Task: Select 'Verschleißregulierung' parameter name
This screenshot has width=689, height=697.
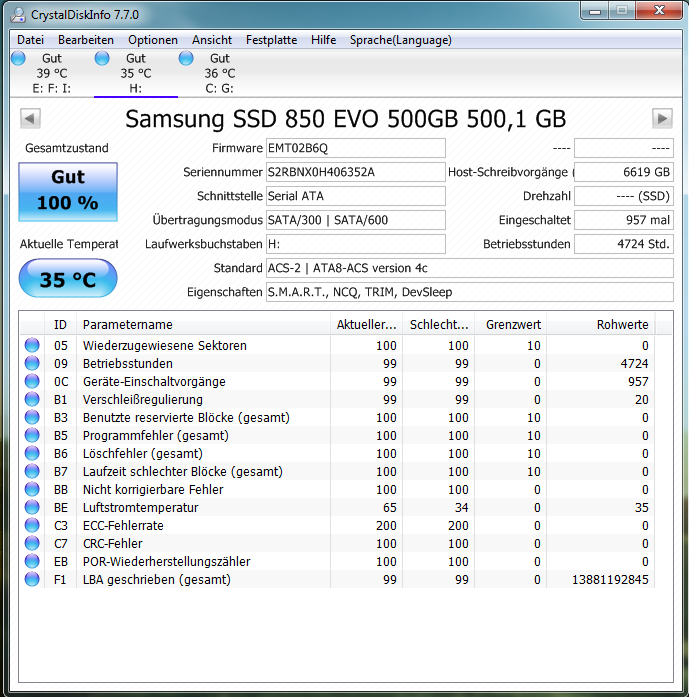Action: click(143, 400)
